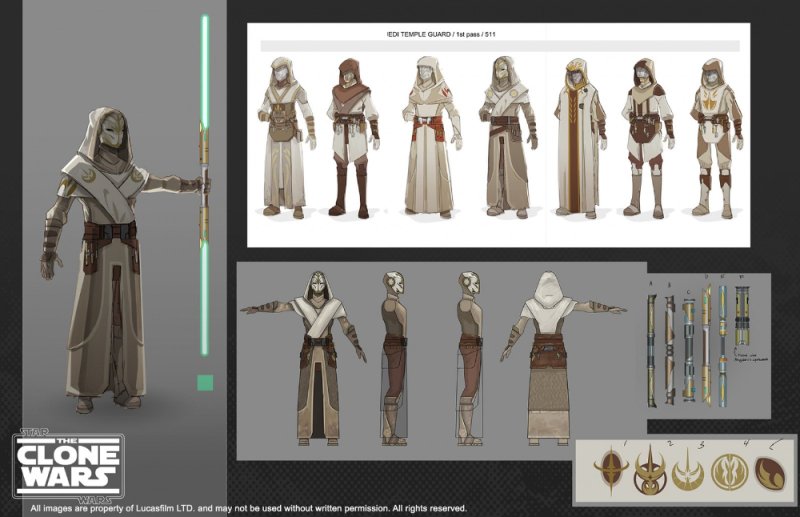Image resolution: width=800 pixels, height=517 pixels.
Task: Click the green lightsaber color swatch square
Action: click(x=205, y=383)
